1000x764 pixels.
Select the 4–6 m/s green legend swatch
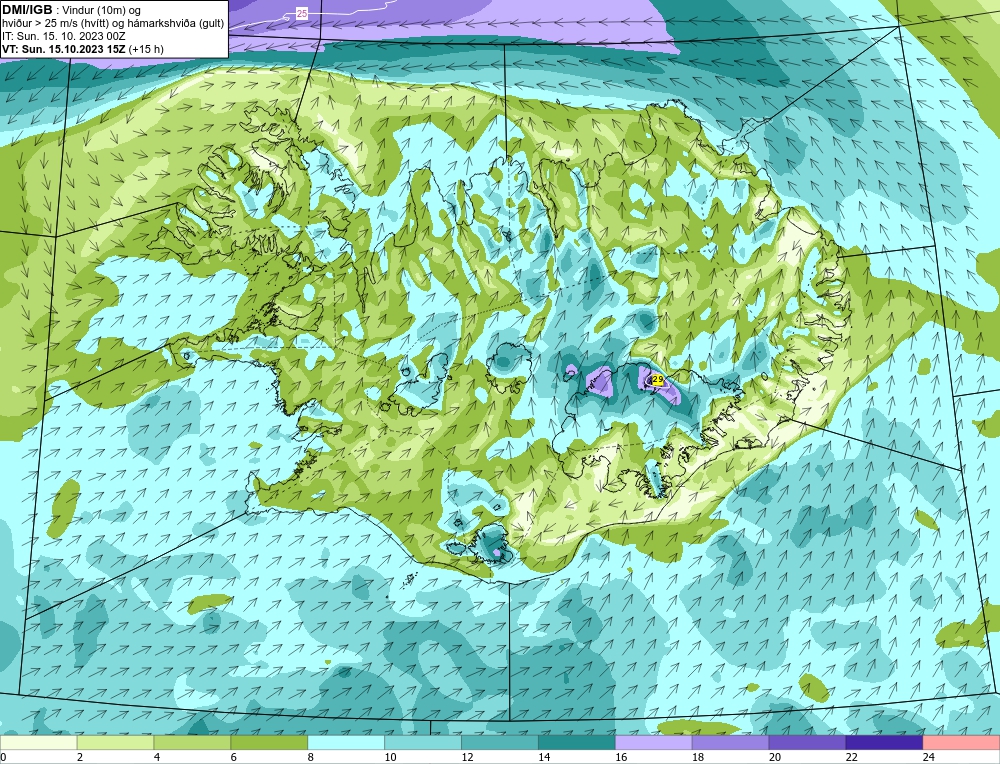192,743
